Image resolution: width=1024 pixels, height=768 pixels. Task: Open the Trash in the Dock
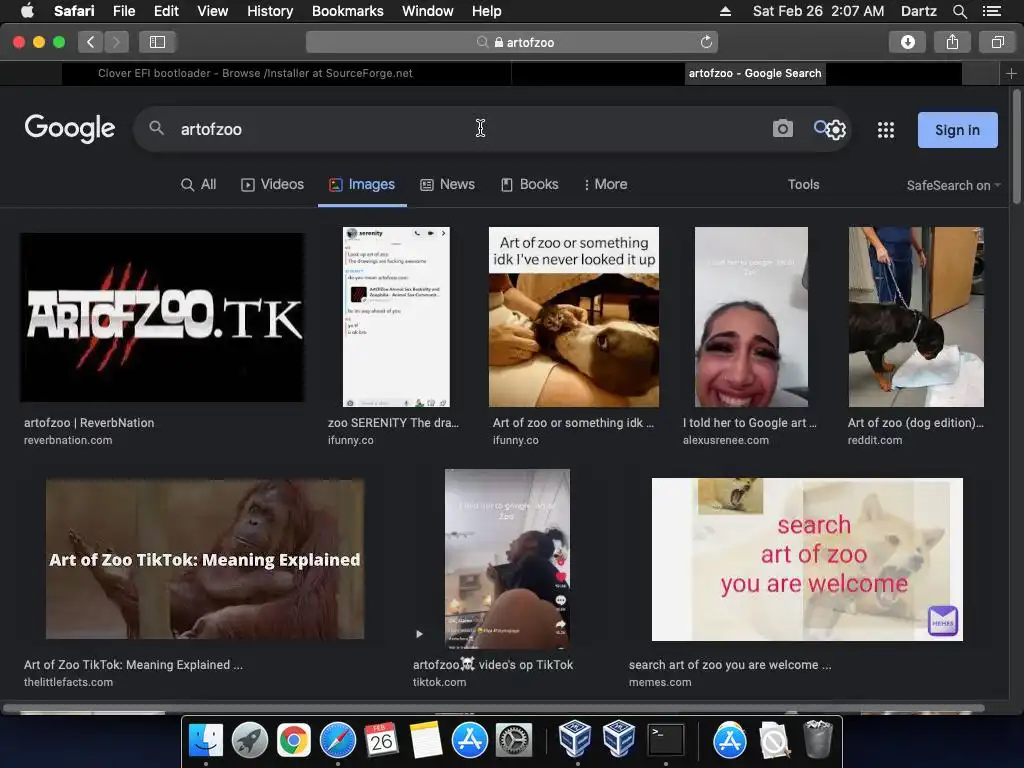pos(817,739)
